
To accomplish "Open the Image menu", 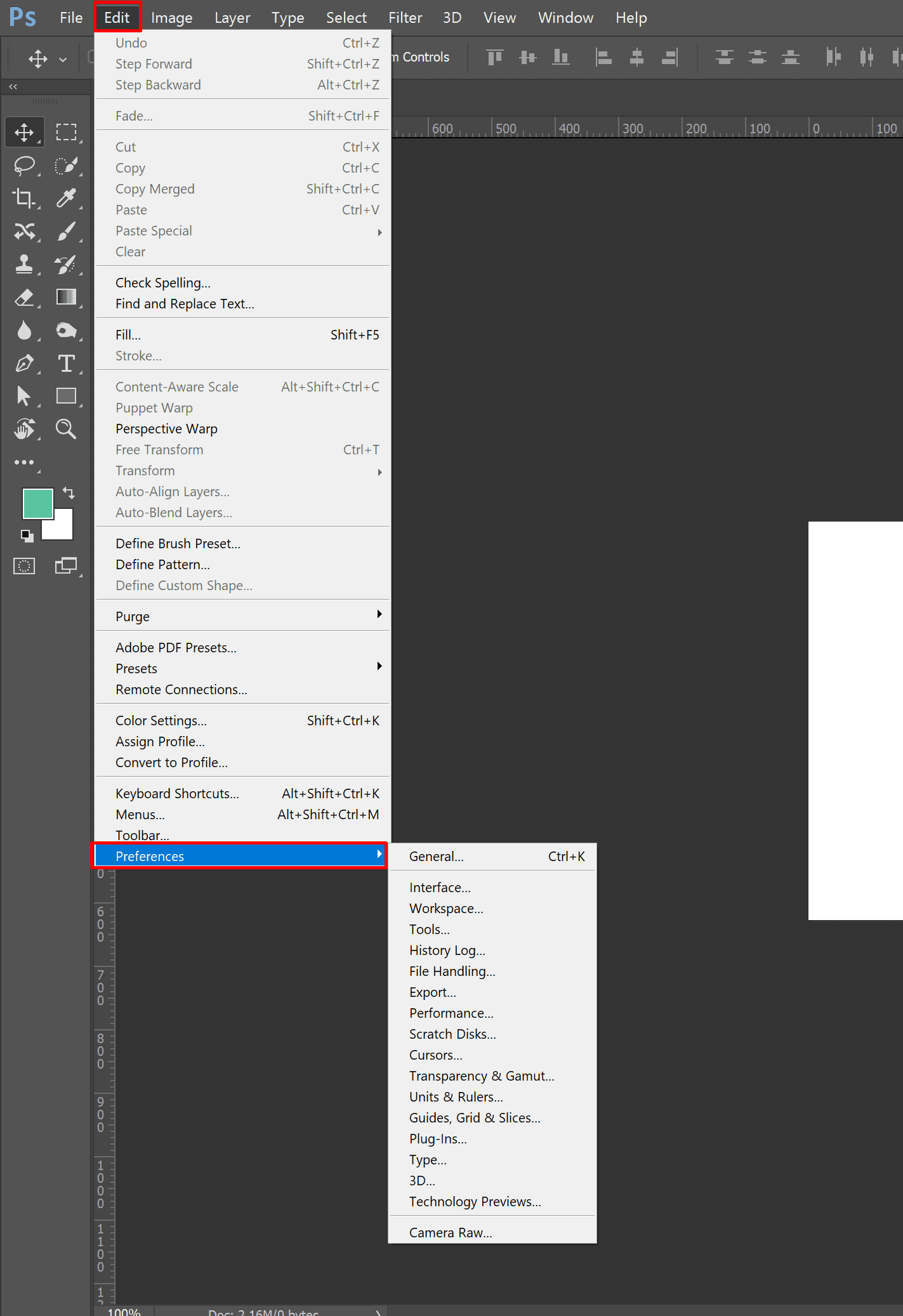I will click(172, 18).
